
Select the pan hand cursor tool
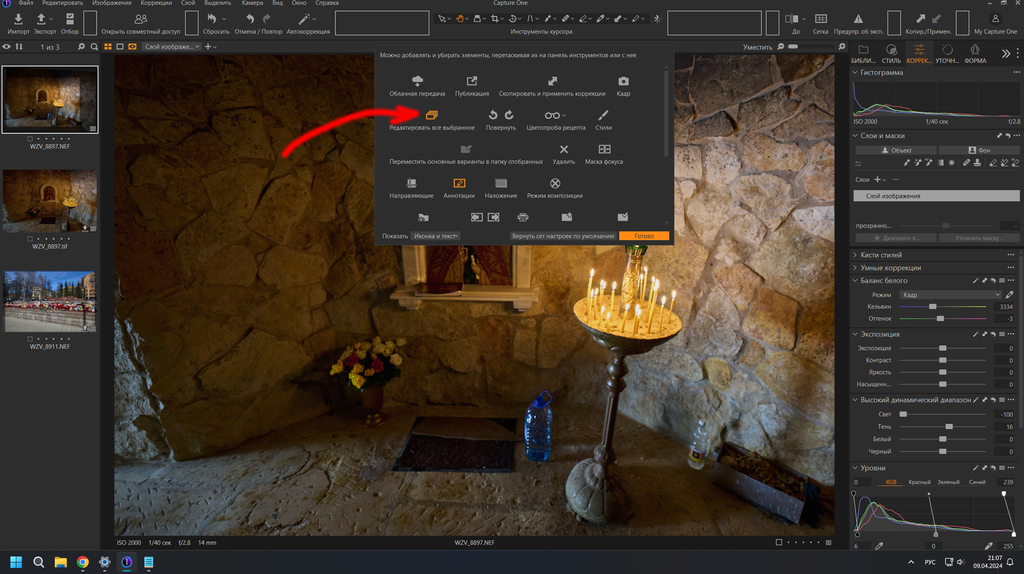click(x=460, y=19)
